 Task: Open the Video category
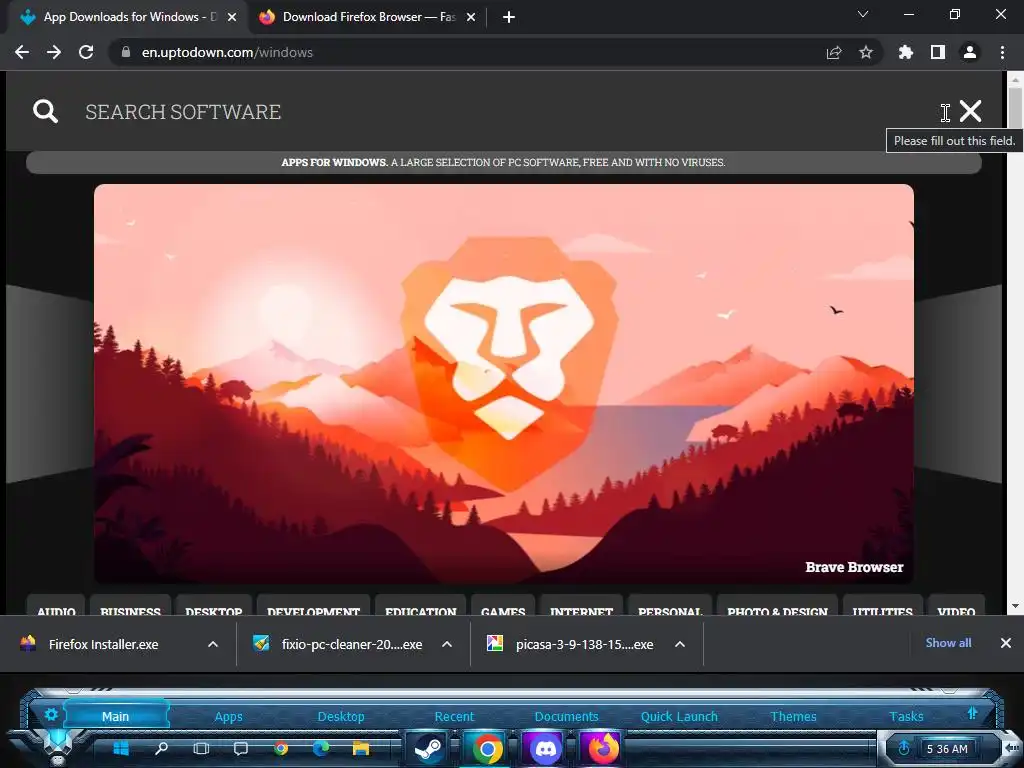(x=956, y=607)
